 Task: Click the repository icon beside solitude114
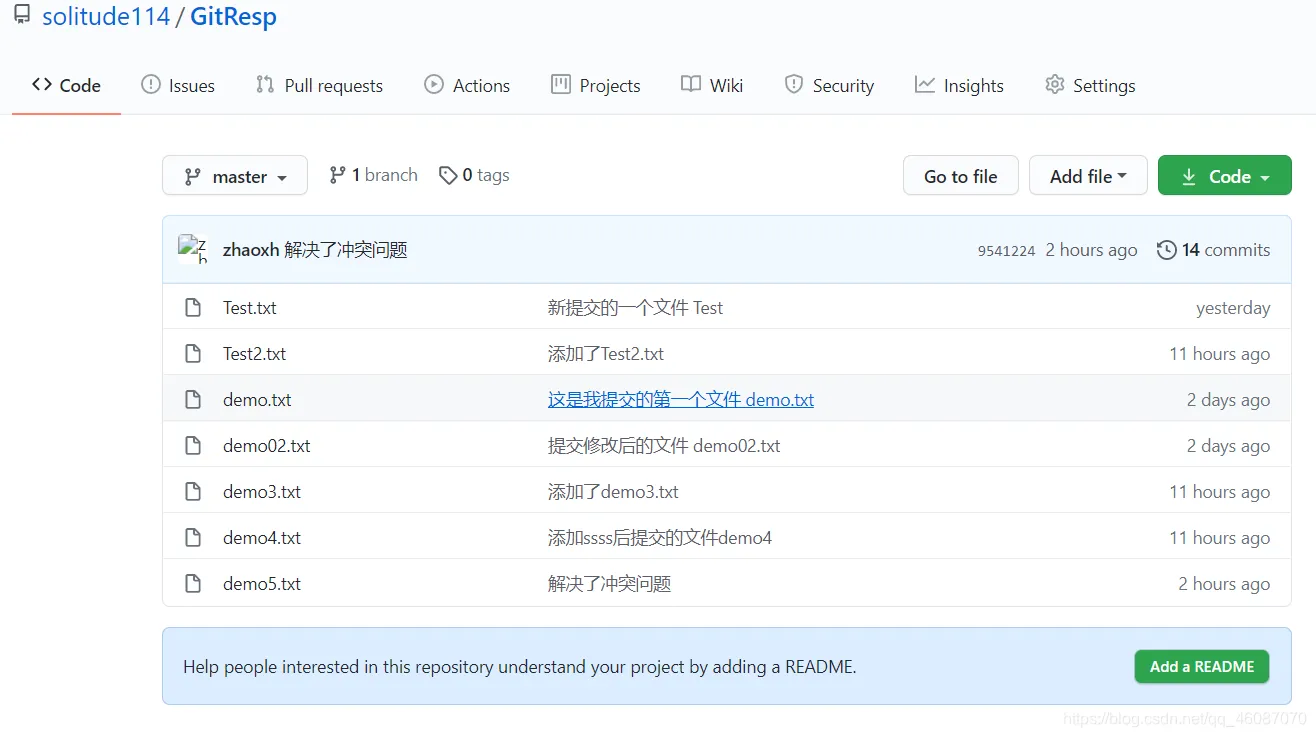point(22,16)
